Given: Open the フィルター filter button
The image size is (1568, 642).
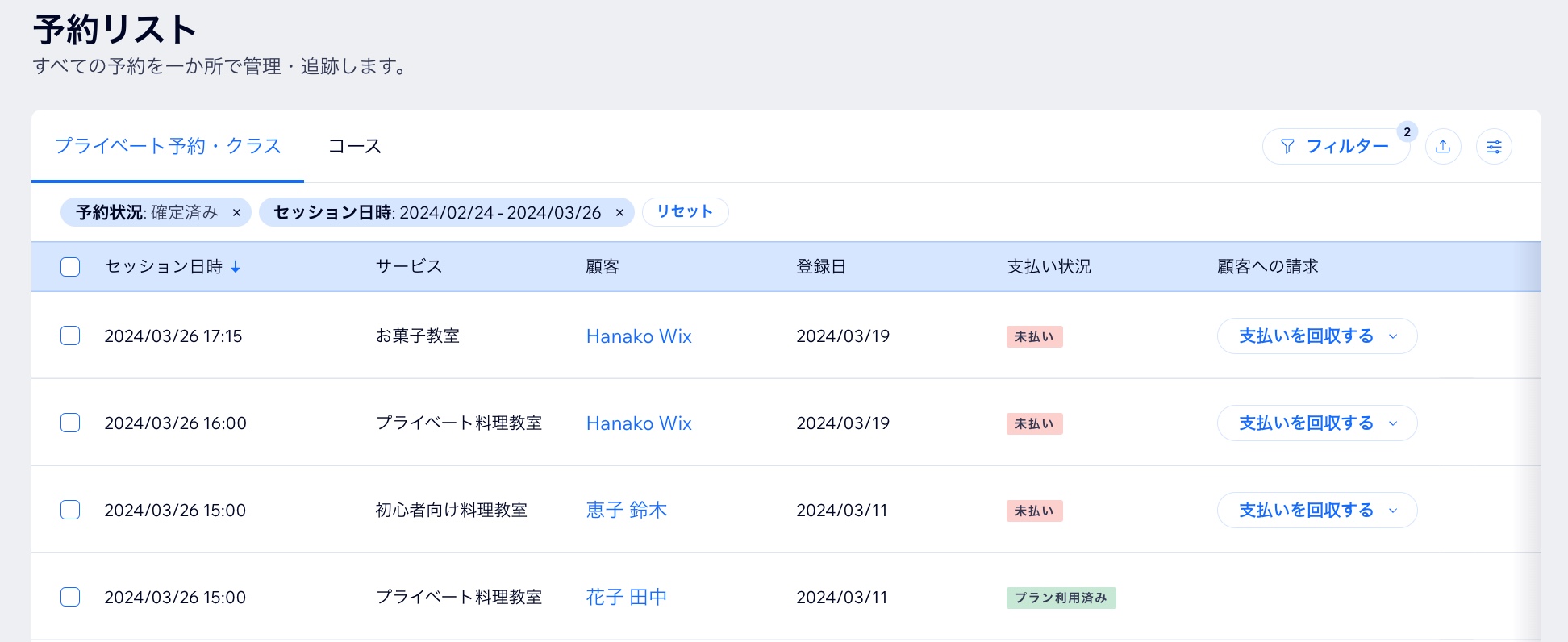Looking at the screenshot, I should (1335, 147).
